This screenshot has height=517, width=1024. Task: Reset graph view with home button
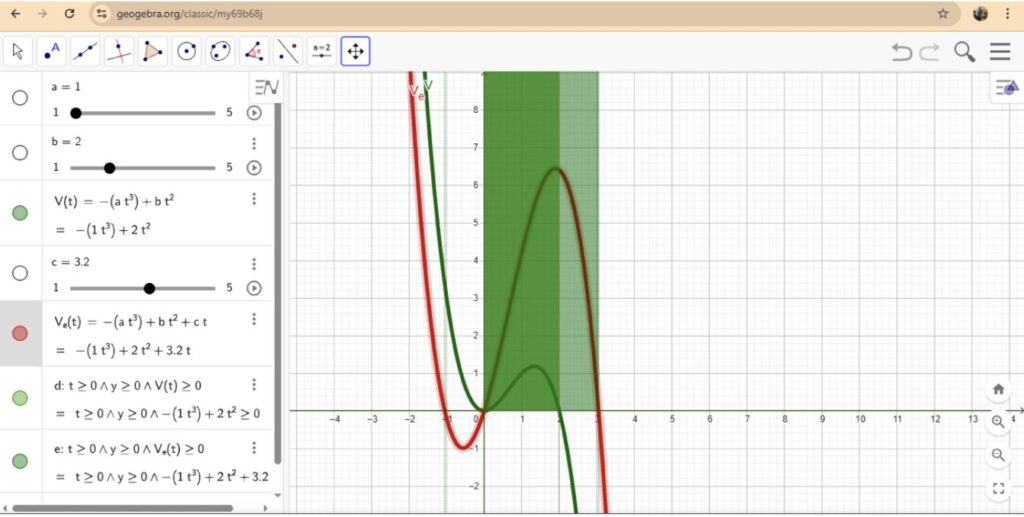click(x=998, y=389)
